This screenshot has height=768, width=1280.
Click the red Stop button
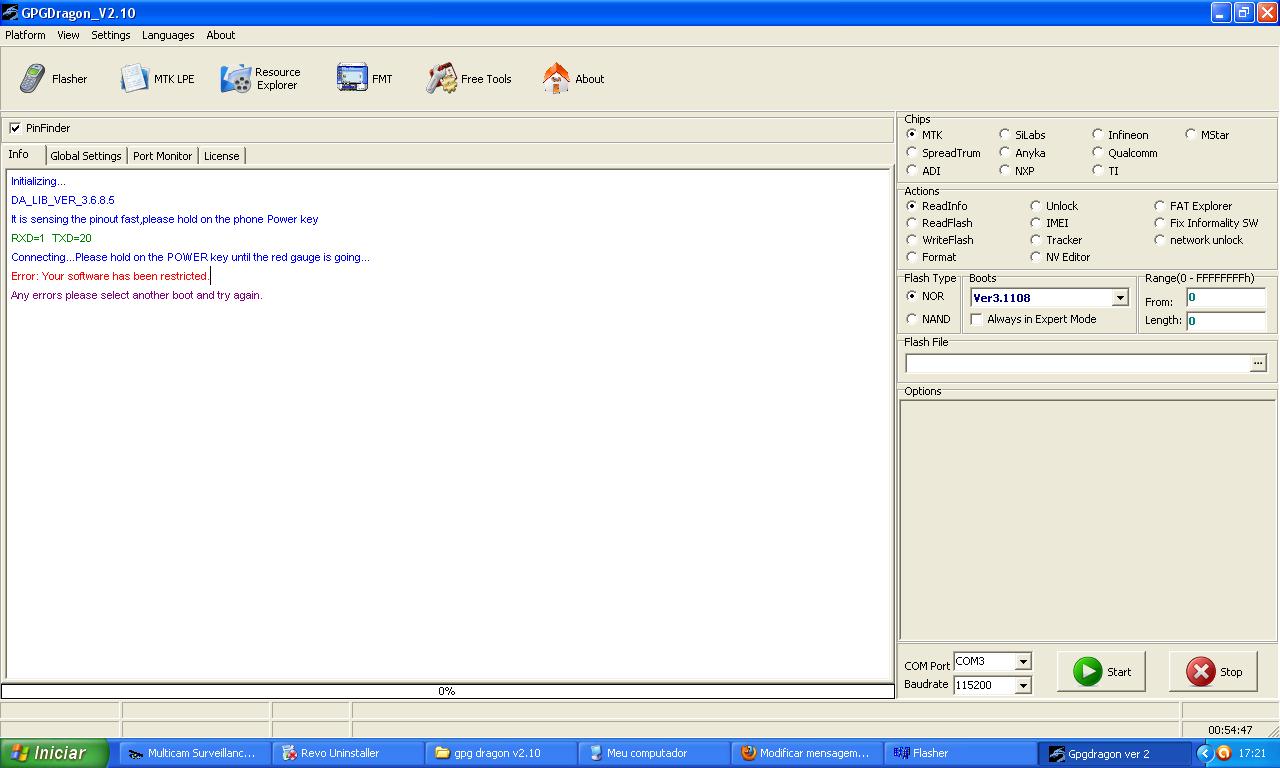(1213, 672)
